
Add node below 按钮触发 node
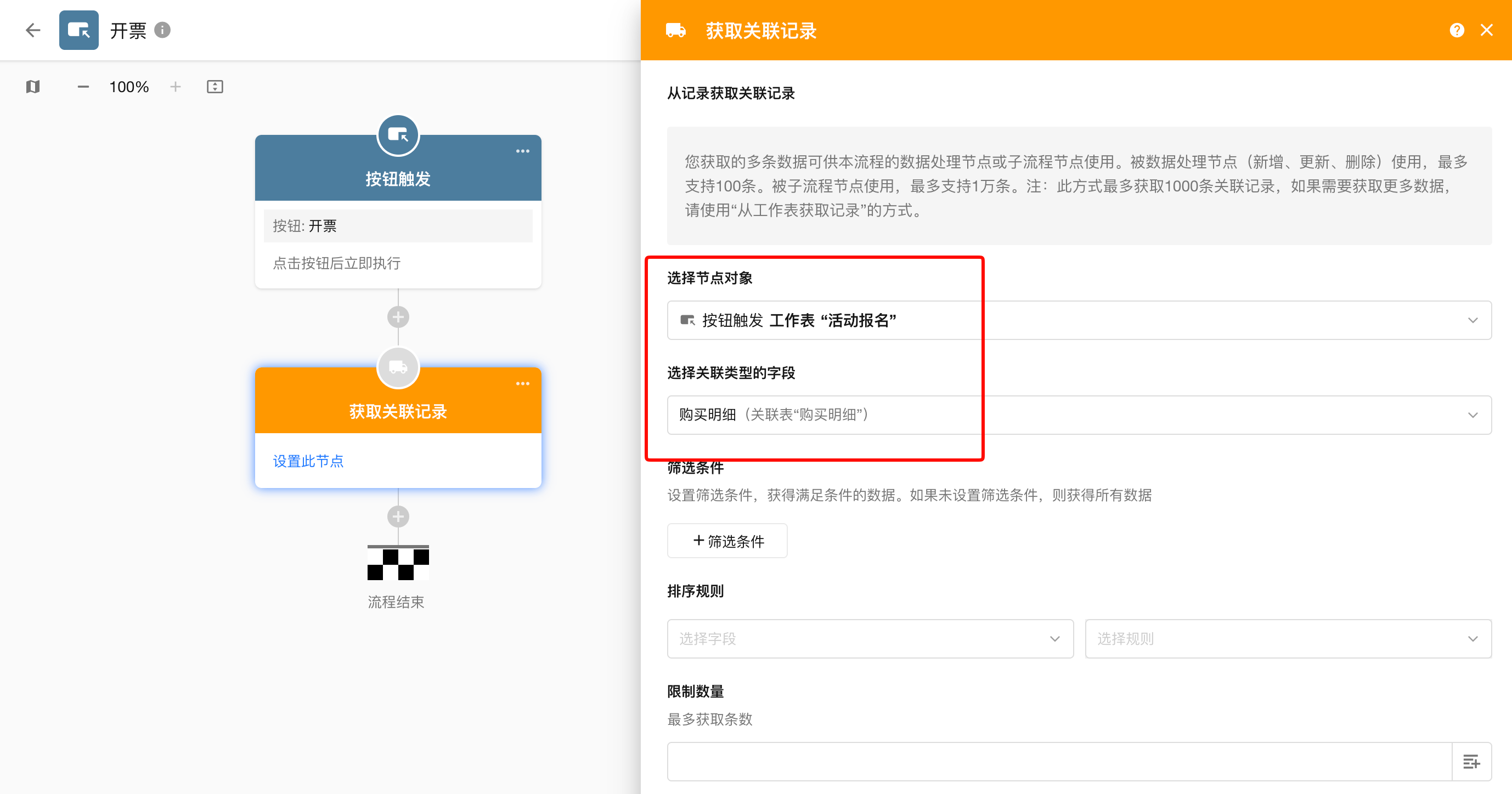(x=398, y=317)
